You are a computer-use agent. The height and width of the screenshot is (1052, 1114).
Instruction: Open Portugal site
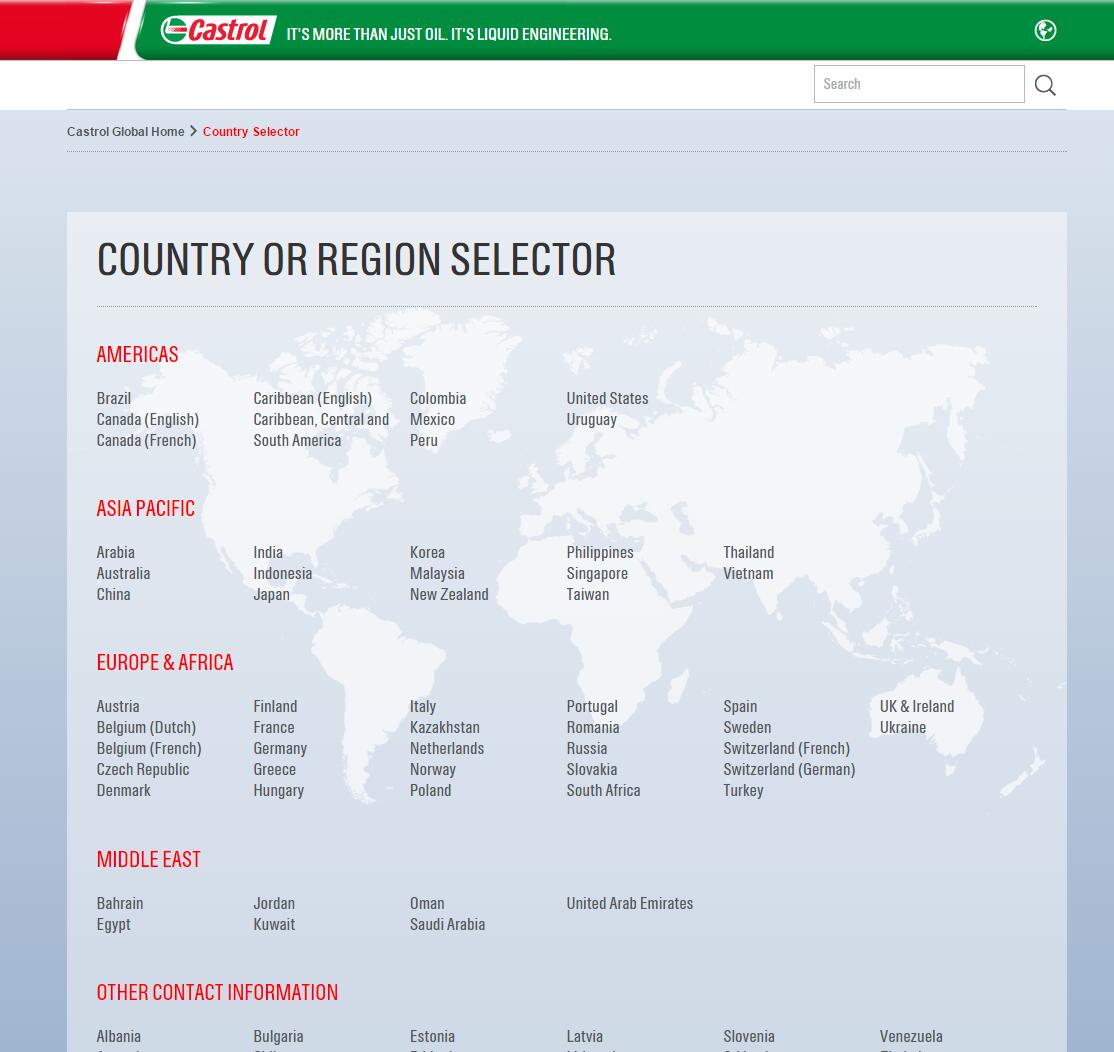point(592,707)
